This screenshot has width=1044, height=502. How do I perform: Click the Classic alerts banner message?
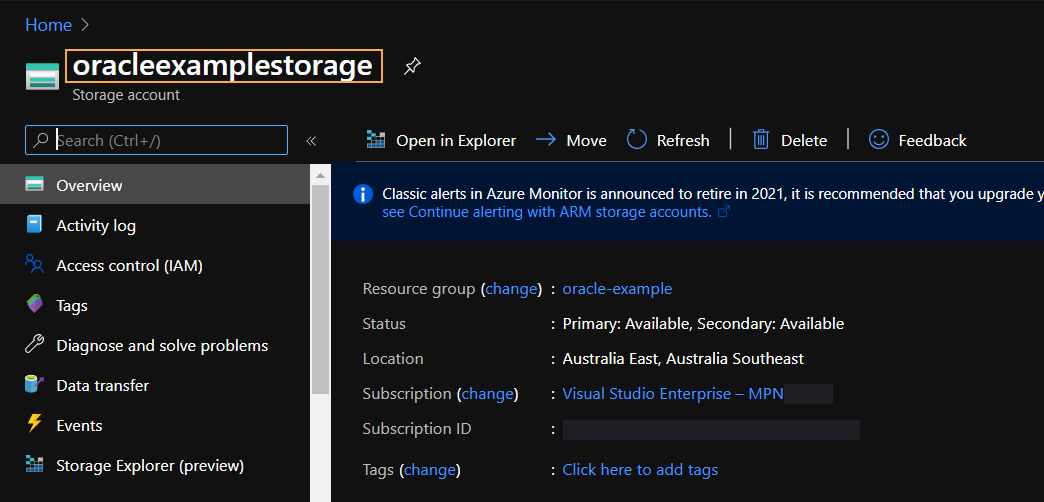713,194
